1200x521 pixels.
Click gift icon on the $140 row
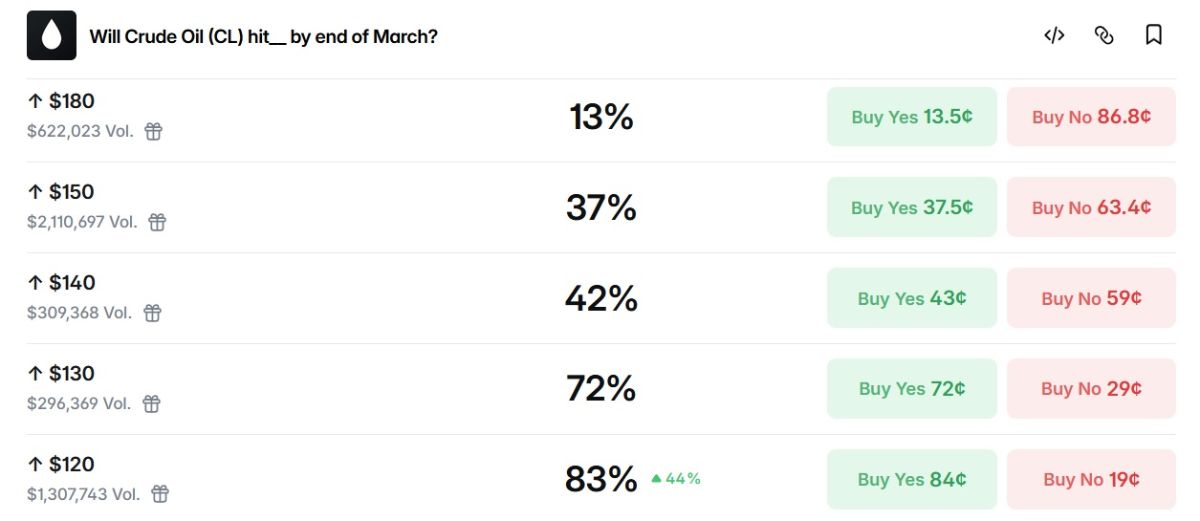click(x=152, y=313)
